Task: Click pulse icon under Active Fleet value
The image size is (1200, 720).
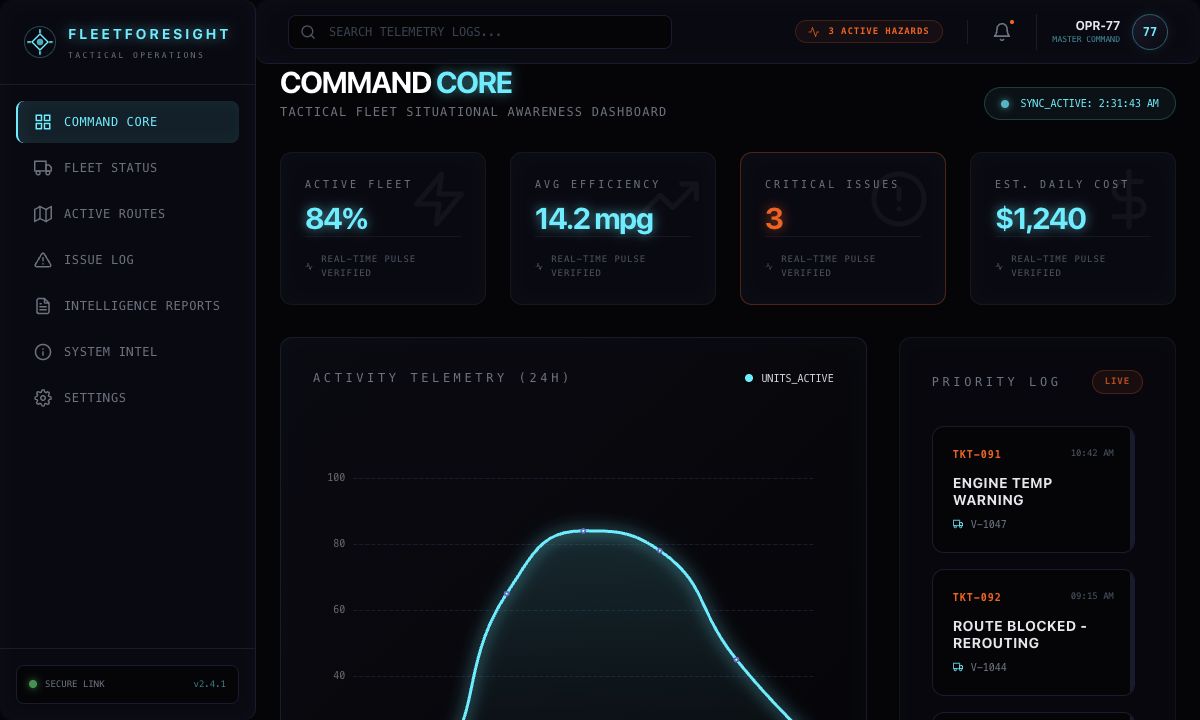Action: pos(309,266)
